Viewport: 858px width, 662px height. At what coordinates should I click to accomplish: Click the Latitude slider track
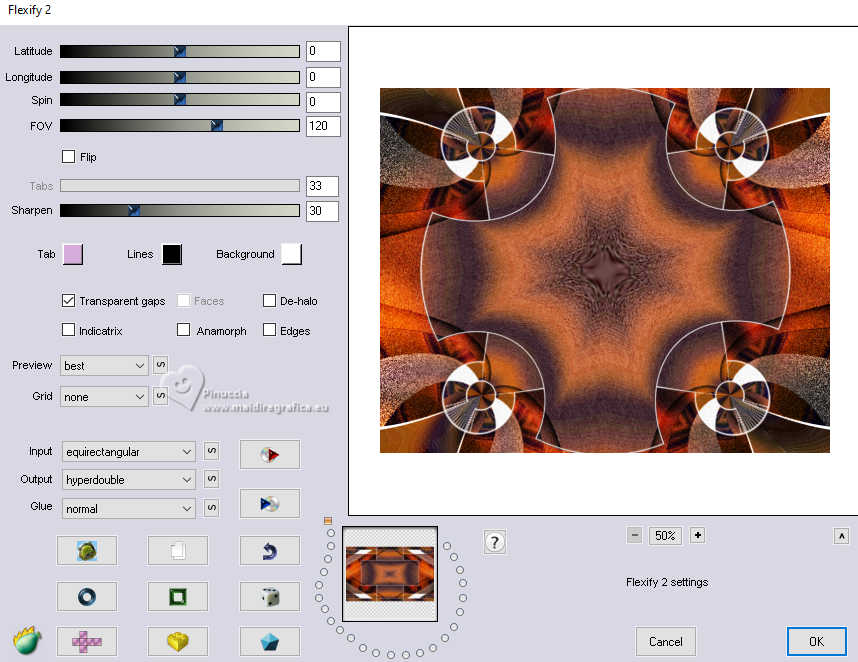[179, 51]
